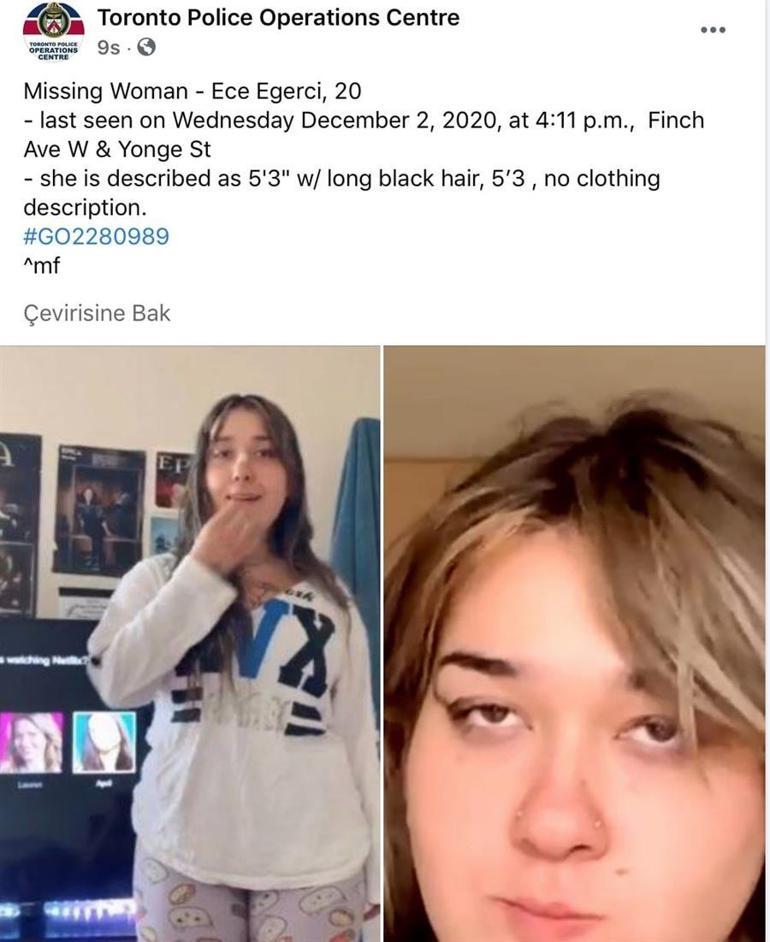Click the Ave W & Yonge St text
Image resolution: width=770 pixels, height=942 pixels.
click(x=117, y=149)
